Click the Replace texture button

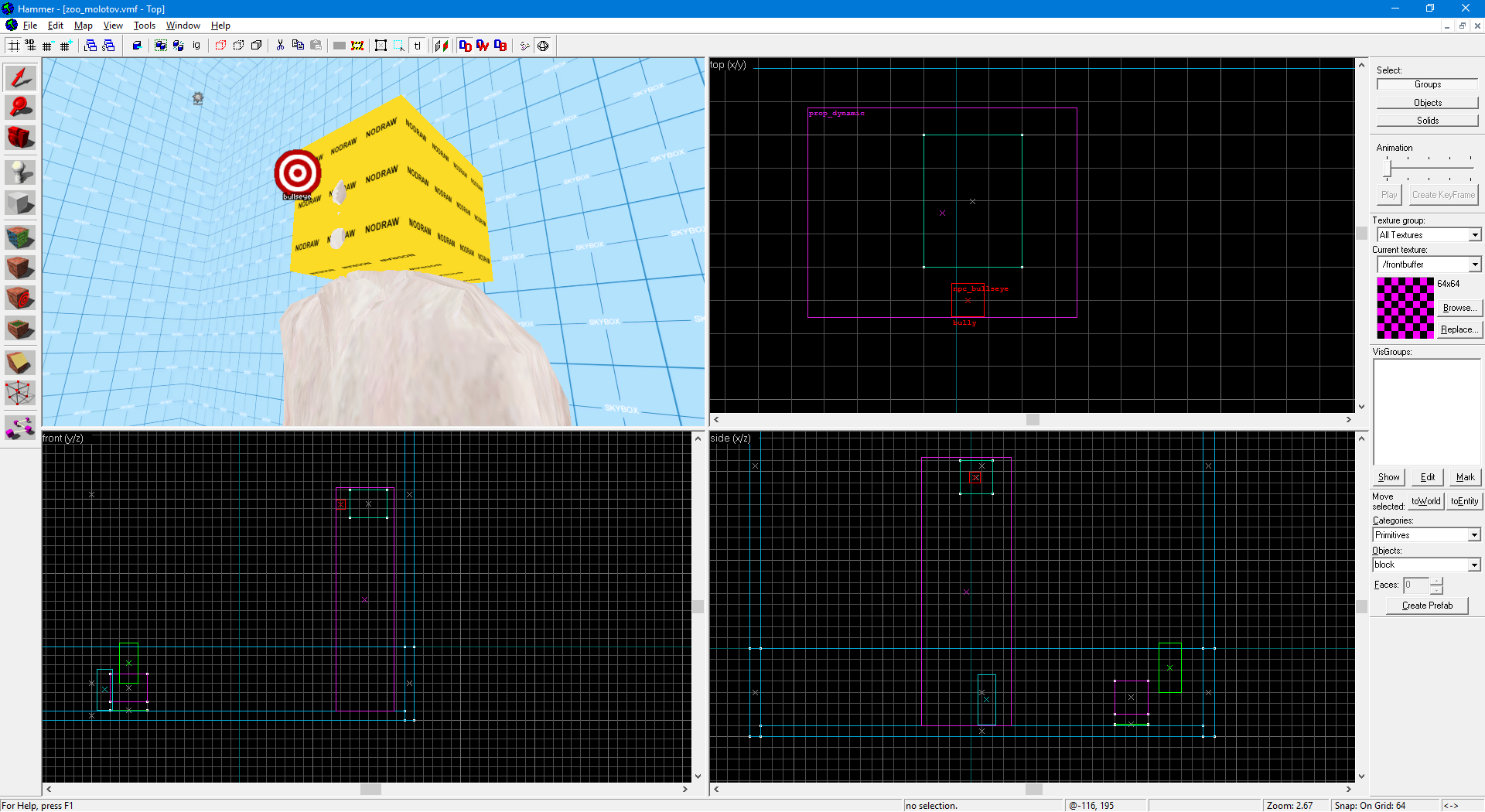[x=1459, y=329]
